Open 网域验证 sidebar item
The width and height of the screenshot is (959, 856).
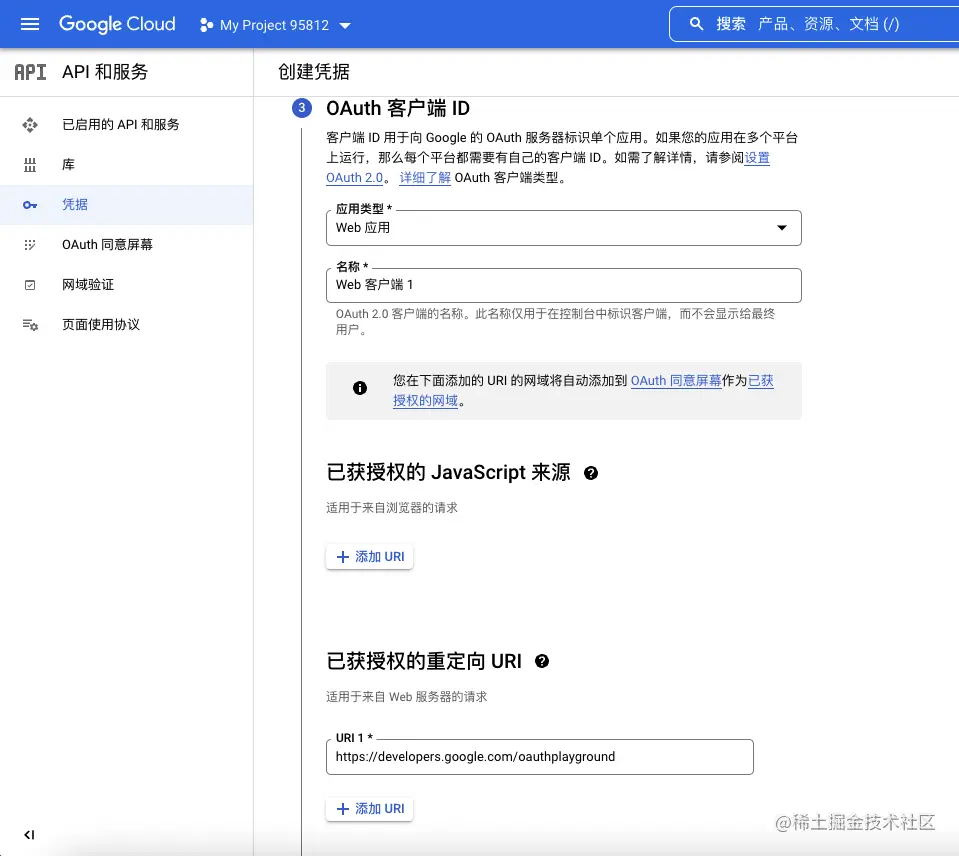pyautogui.click(x=127, y=285)
